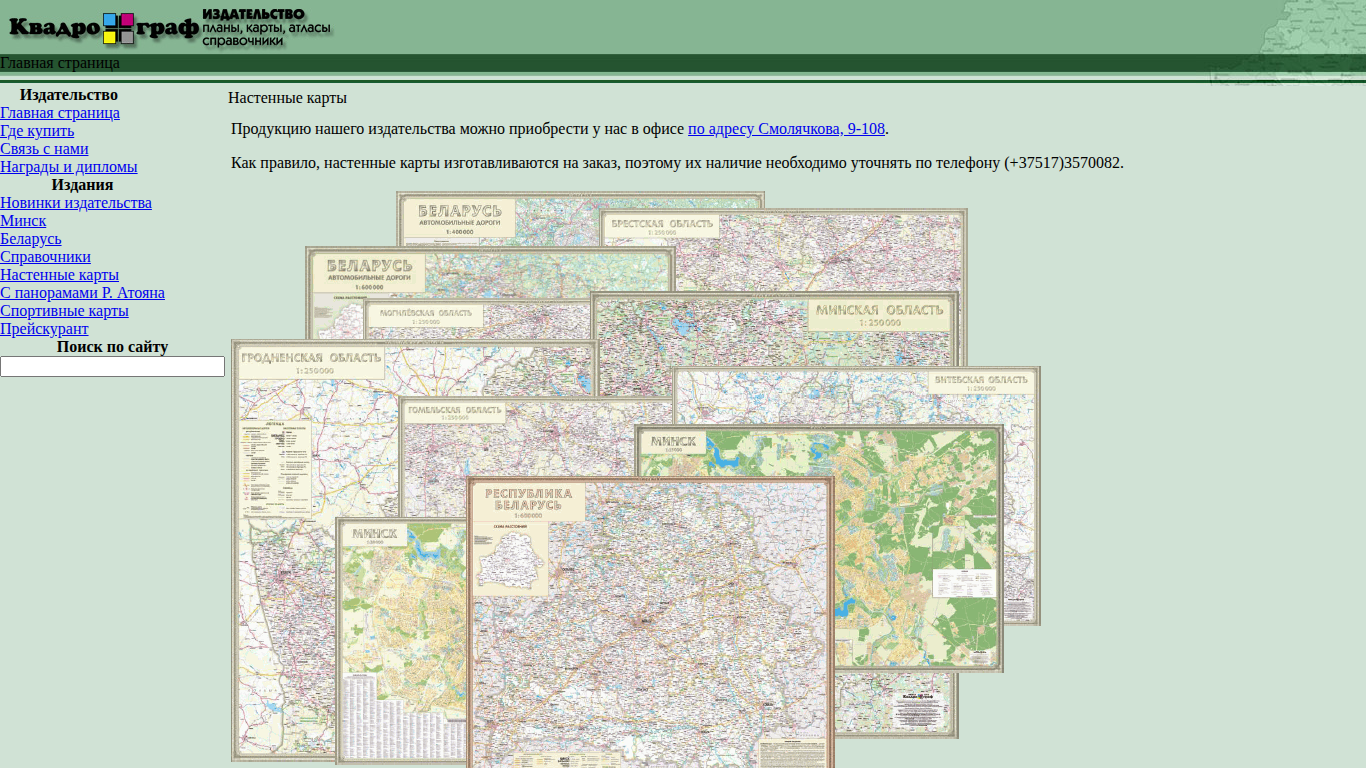Follow the address link Смолячкова, 9-108
1366x768 pixels.
pos(786,129)
